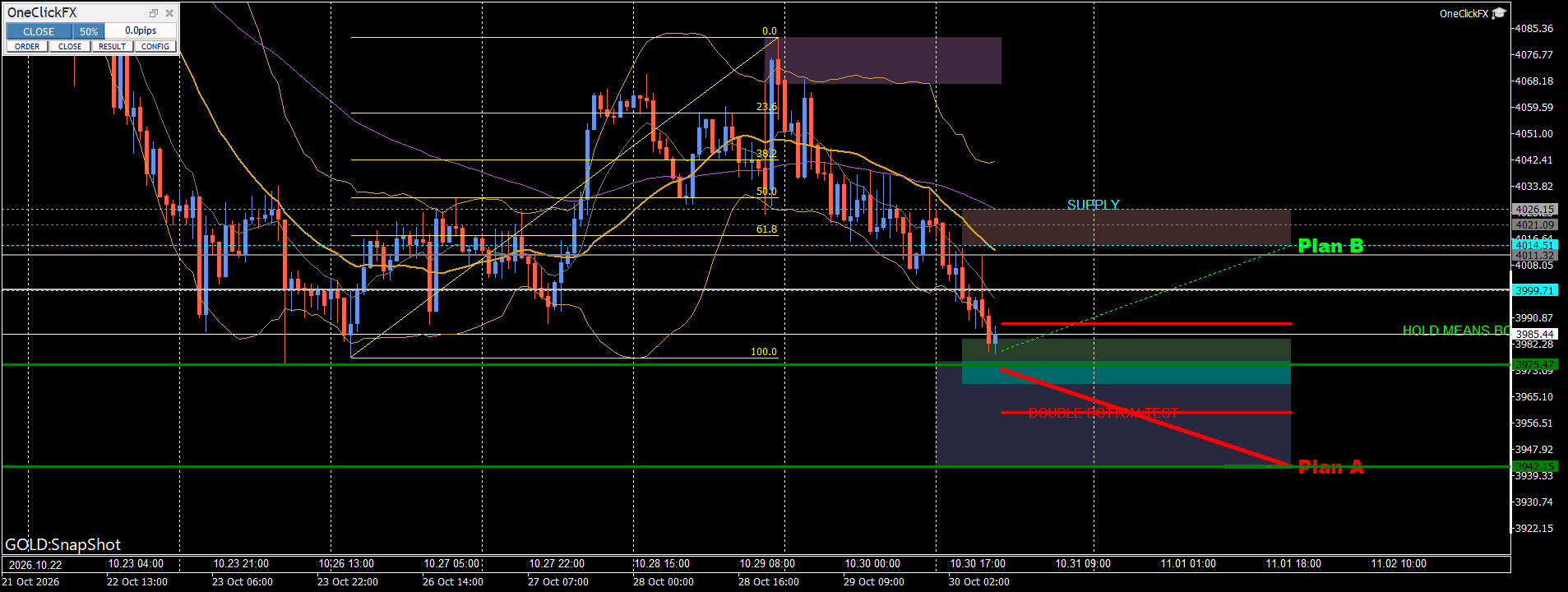Image resolution: width=1568 pixels, height=592 pixels.
Task: Open the RESULT tab in OneClickFX panel
Action: click(x=113, y=46)
